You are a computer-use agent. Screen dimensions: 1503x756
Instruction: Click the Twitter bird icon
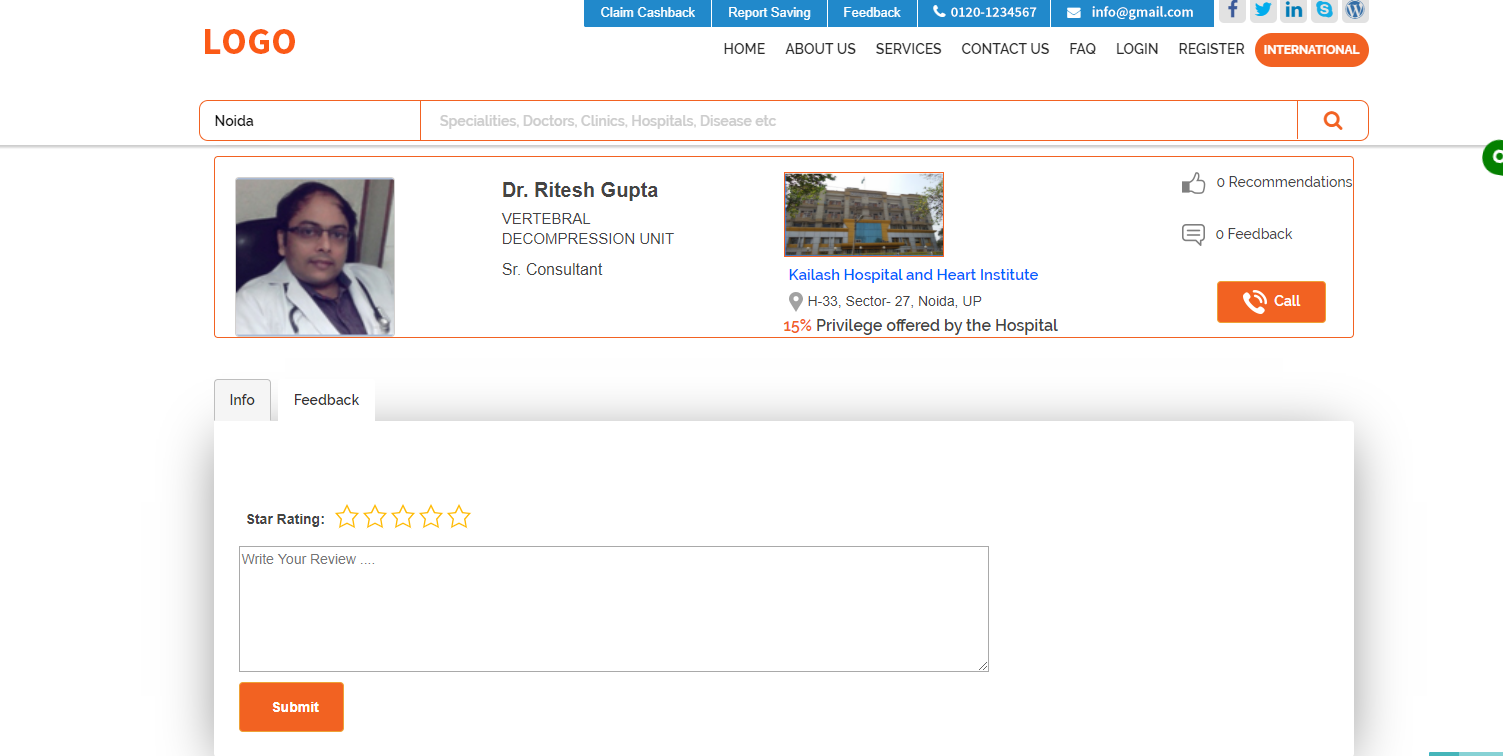tap(1263, 11)
